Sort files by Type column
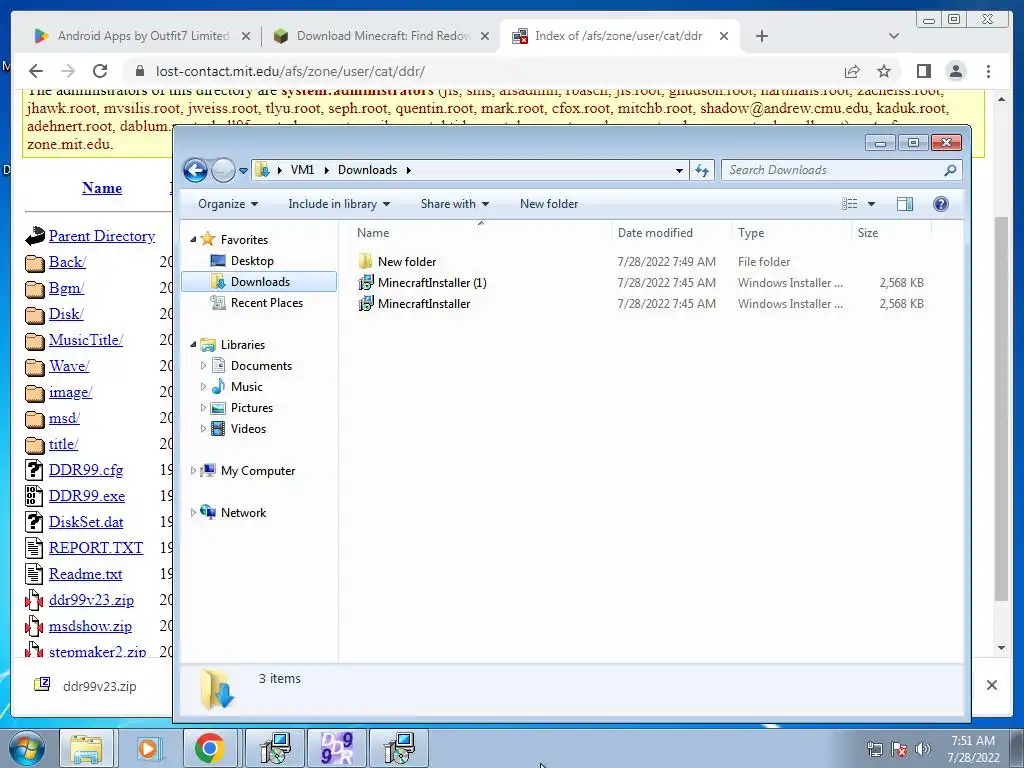 [x=751, y=232]
